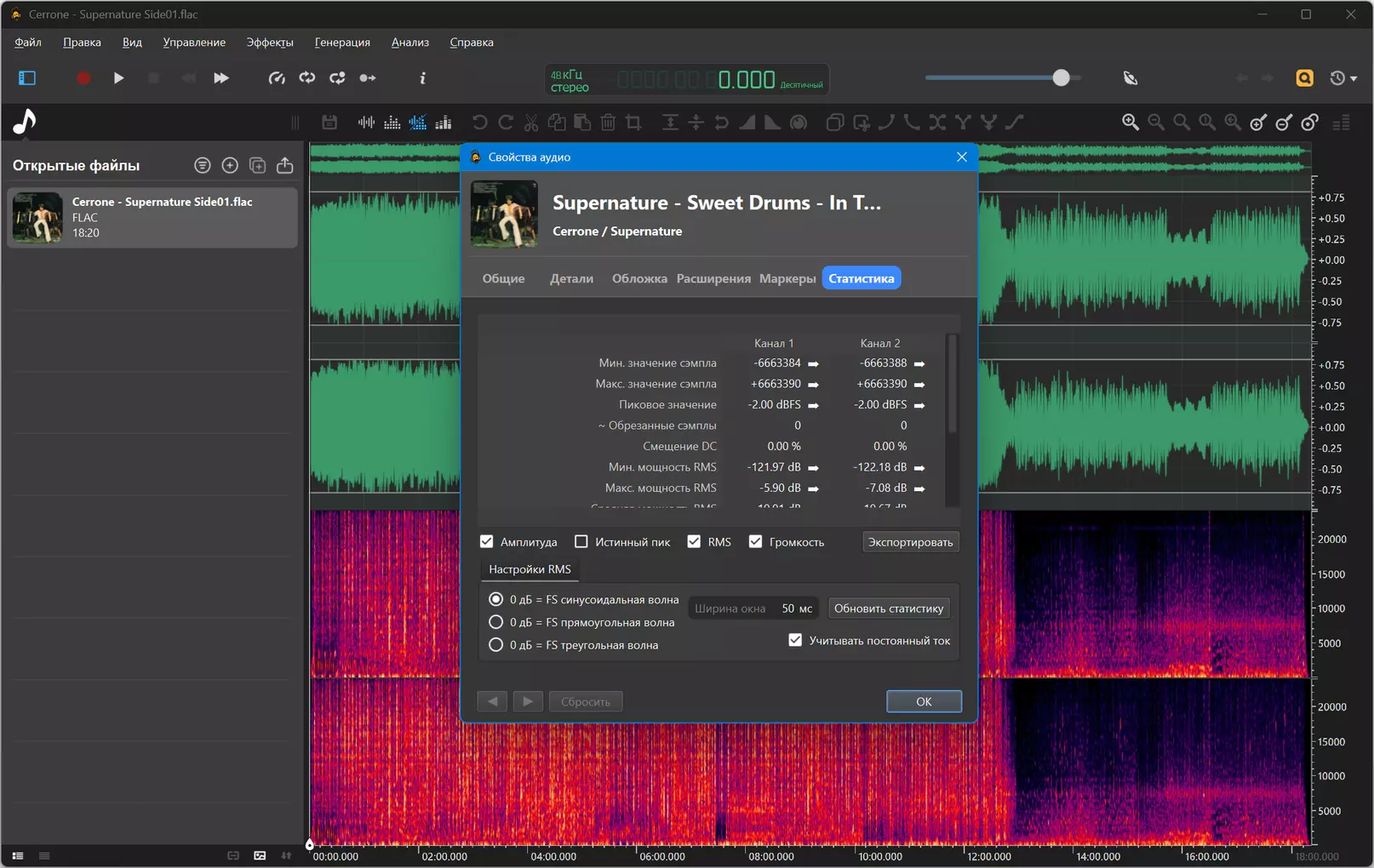1374x868 pixels.
Task: Click the album cover thumbnail in dialog
Action: click(504, 214)
